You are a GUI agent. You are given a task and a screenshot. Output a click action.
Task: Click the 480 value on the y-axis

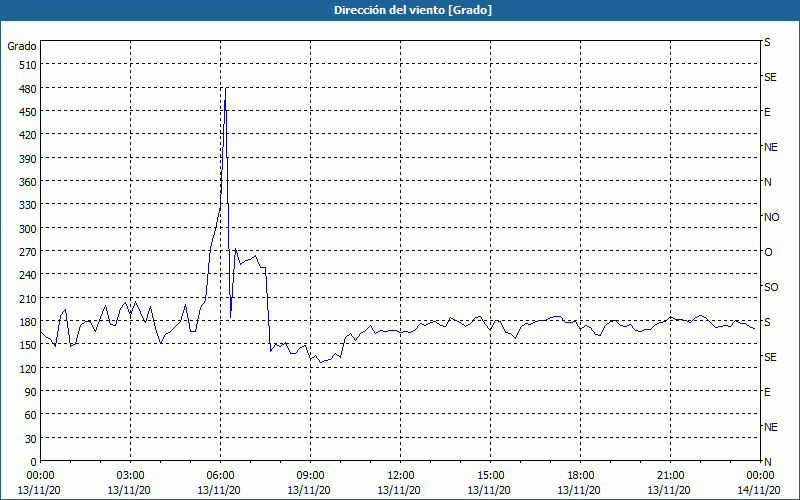coord(28,89)
